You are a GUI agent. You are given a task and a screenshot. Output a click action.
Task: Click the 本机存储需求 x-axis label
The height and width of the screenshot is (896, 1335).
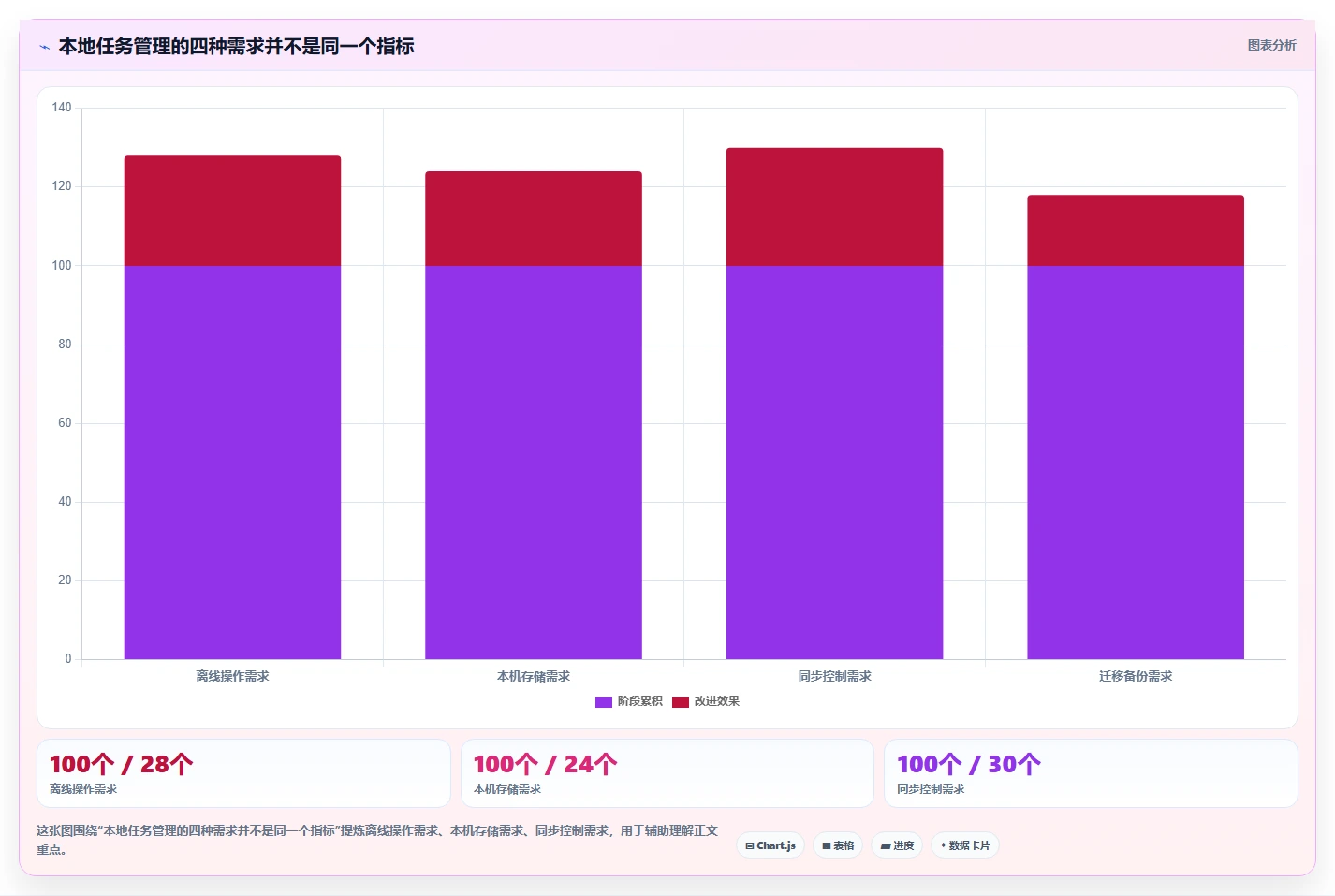(x=534, y=676)
